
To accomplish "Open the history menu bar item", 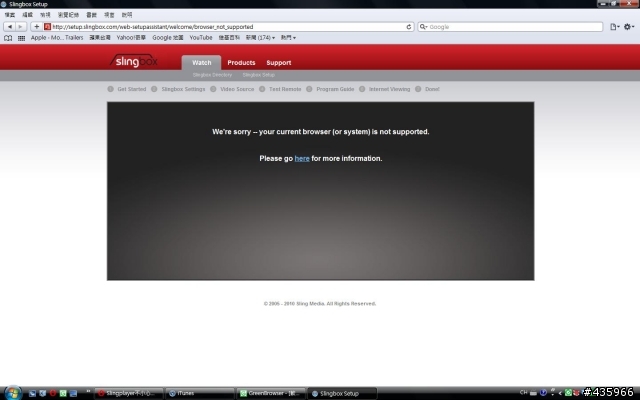I will click(x=68, y=15).
